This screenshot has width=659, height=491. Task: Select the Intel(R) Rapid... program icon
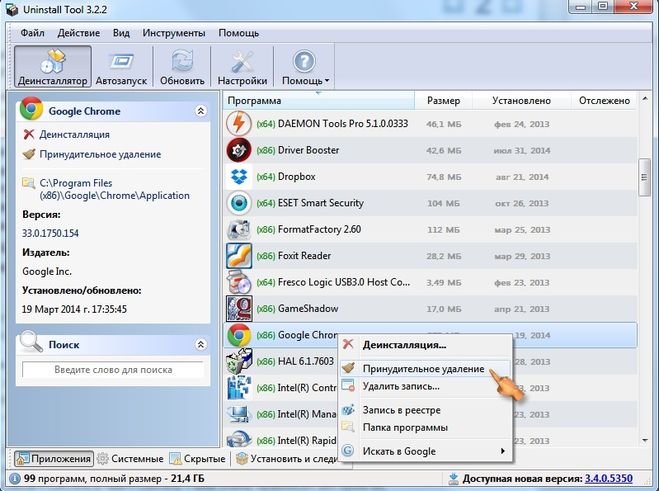pyautogui.click(x=239, y=439)
